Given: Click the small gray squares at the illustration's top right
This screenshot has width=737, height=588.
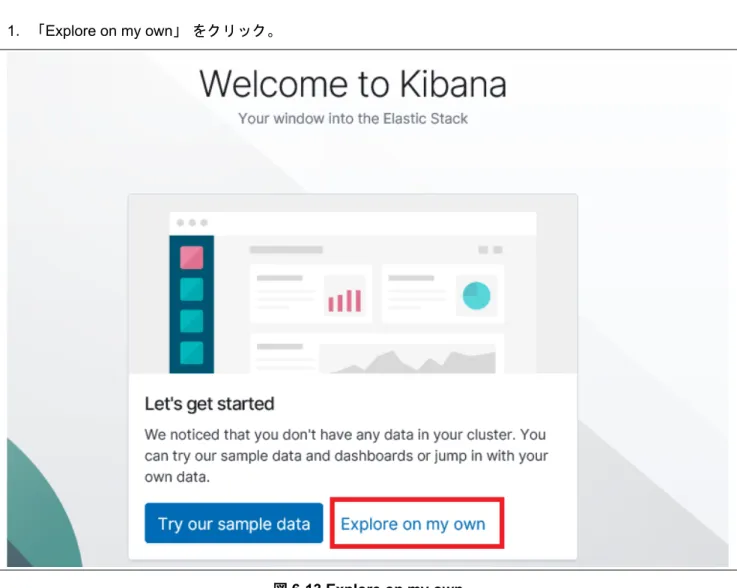Looking at the screenshot, I should pos(490,250).
